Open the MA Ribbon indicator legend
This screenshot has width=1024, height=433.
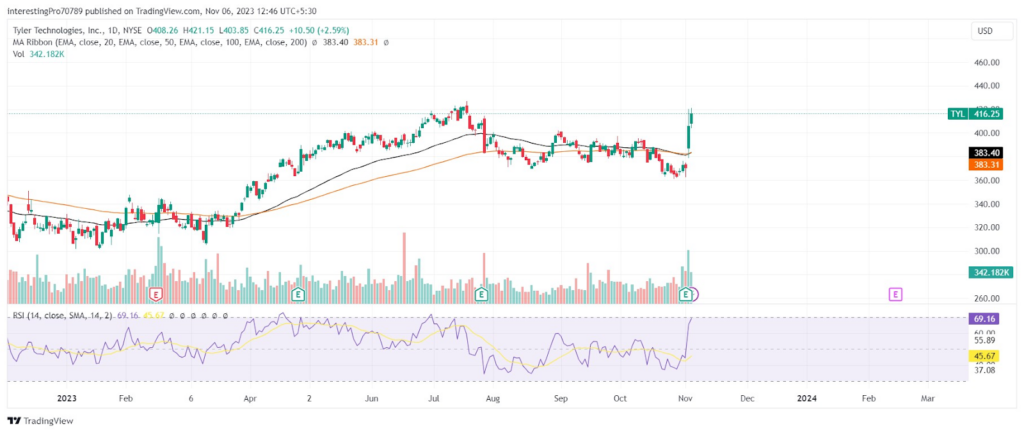[160, 42]
